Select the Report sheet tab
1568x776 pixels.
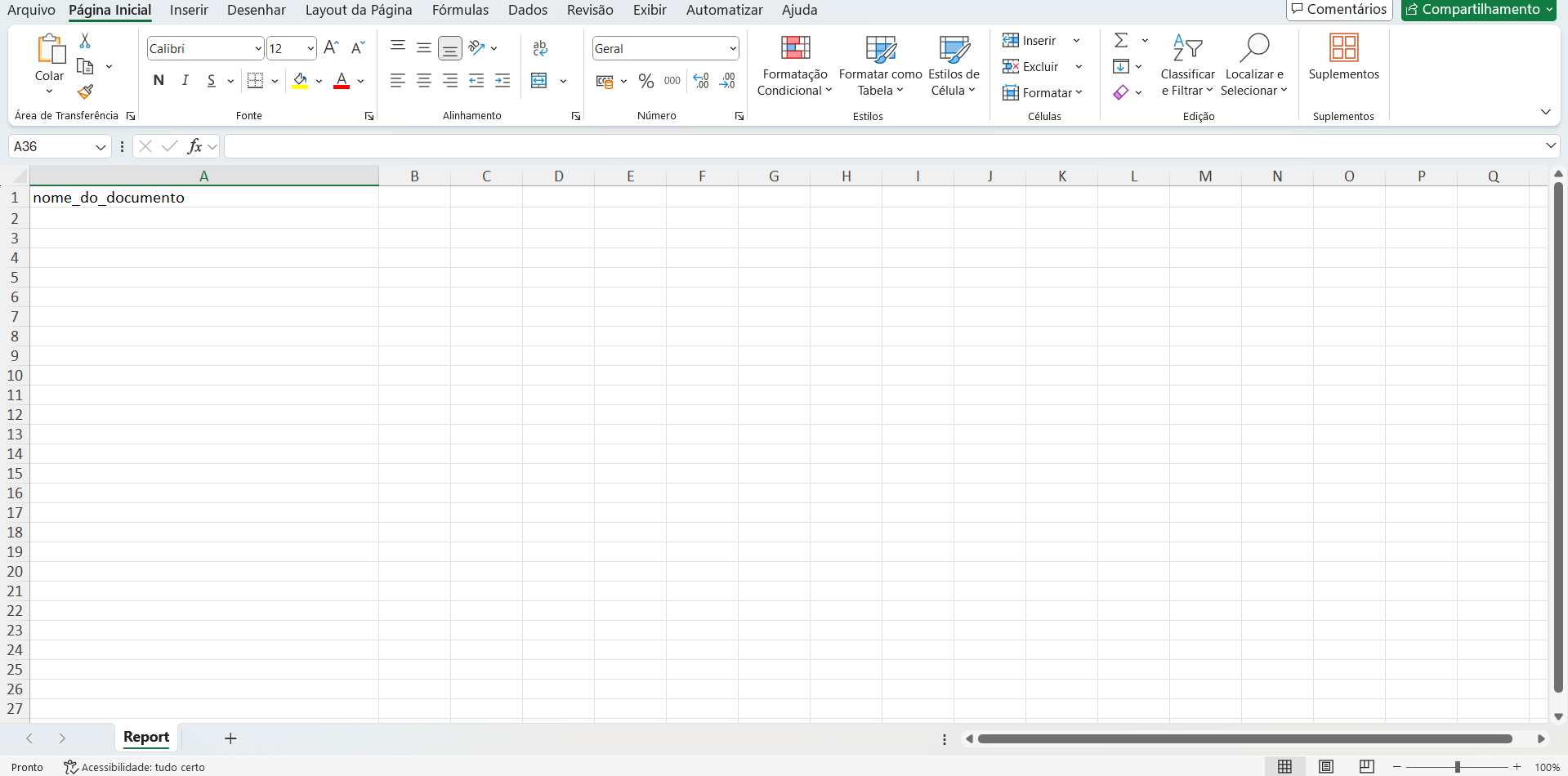point(146,737)
